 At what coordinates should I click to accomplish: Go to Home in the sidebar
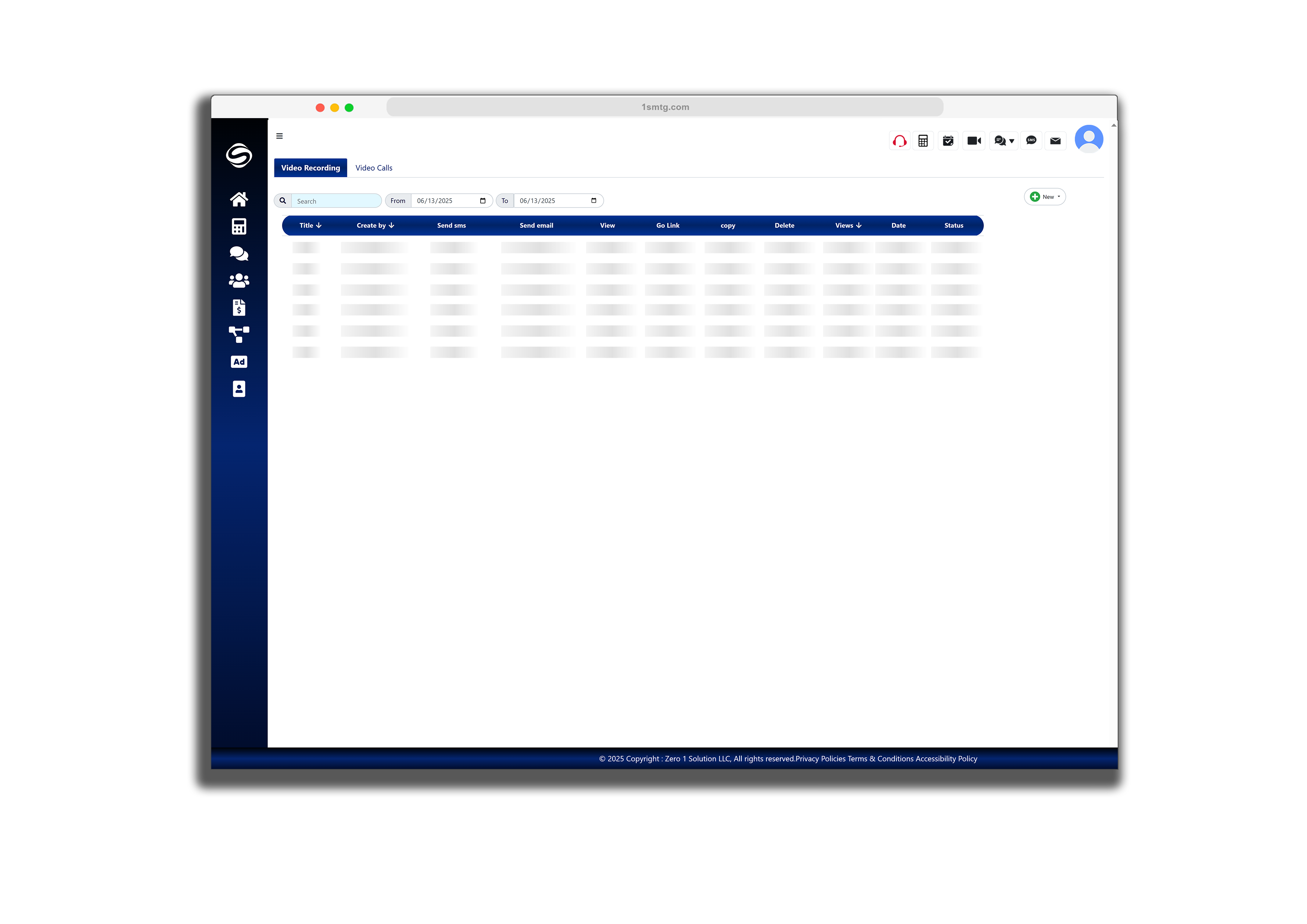click(238, 199)
